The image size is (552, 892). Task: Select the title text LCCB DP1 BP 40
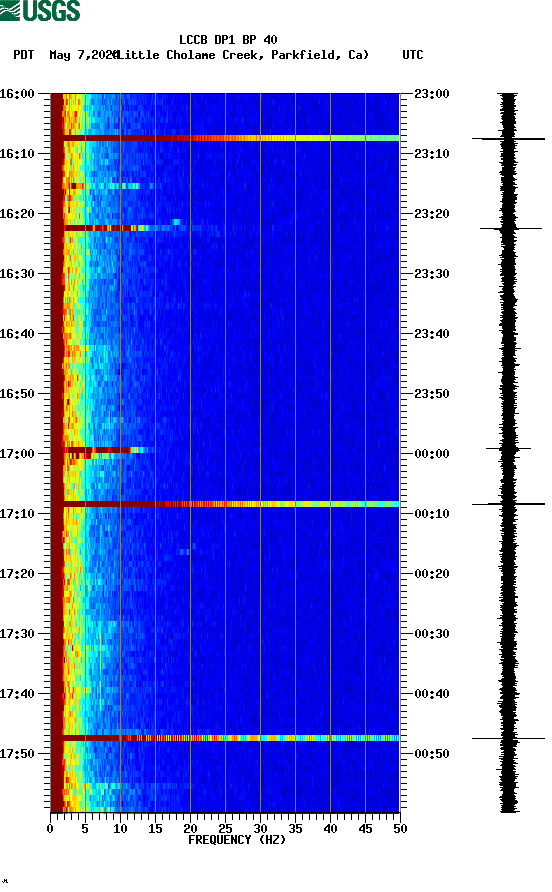coord(228,40)
